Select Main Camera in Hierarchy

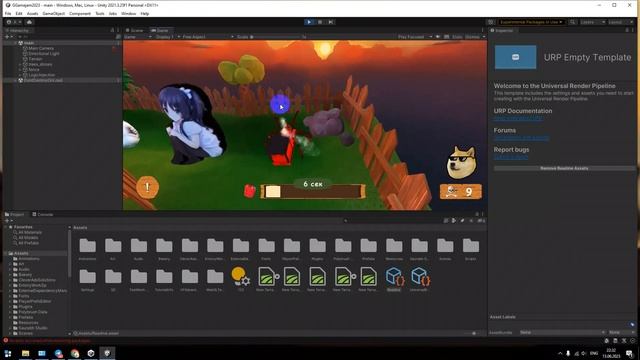coord(41,48)
